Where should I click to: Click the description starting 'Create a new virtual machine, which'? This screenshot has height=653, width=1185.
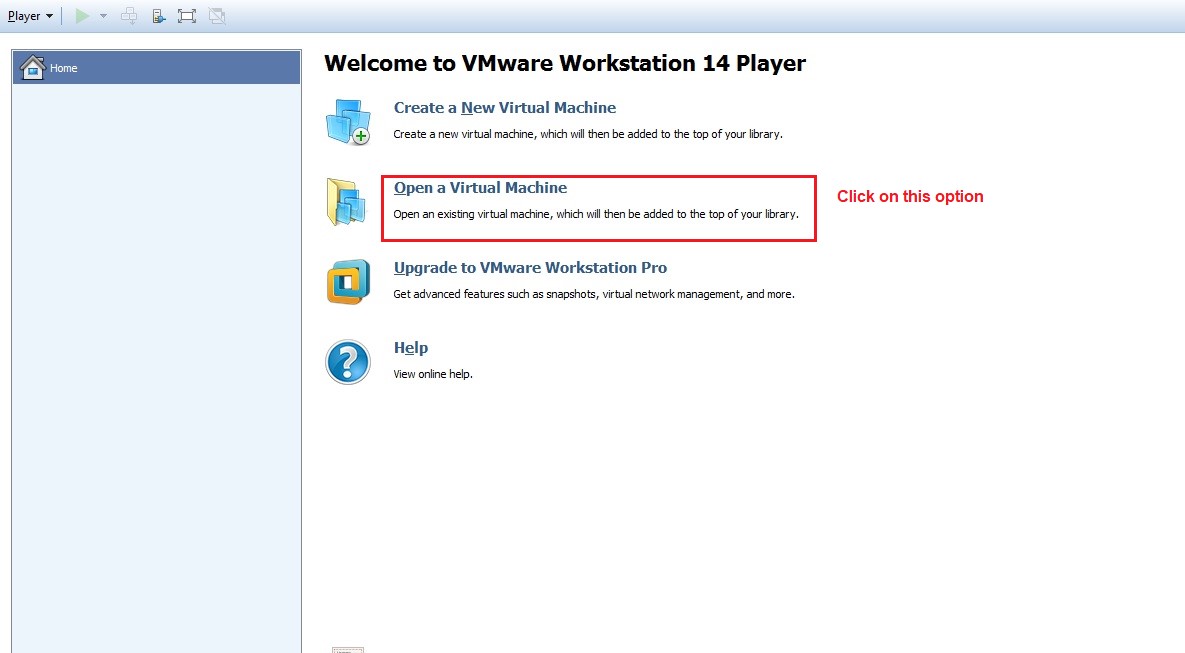(x=588, y=134)
